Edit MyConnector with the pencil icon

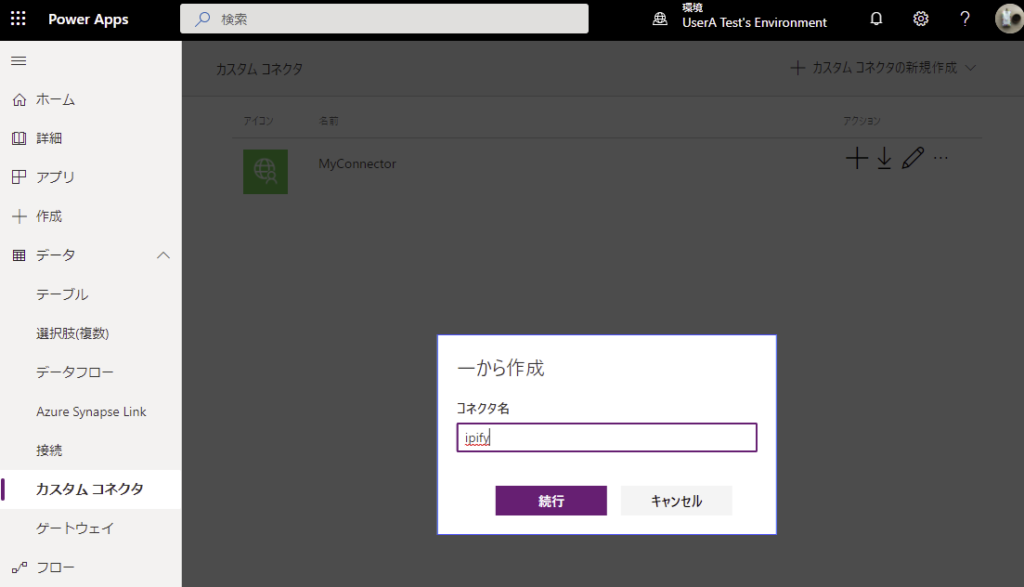[913, 158]
